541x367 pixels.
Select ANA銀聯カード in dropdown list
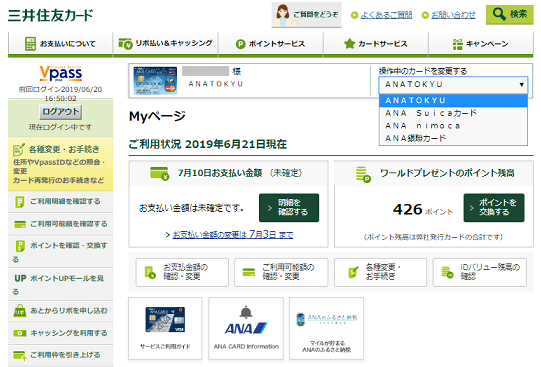click(x=453, y=138)
